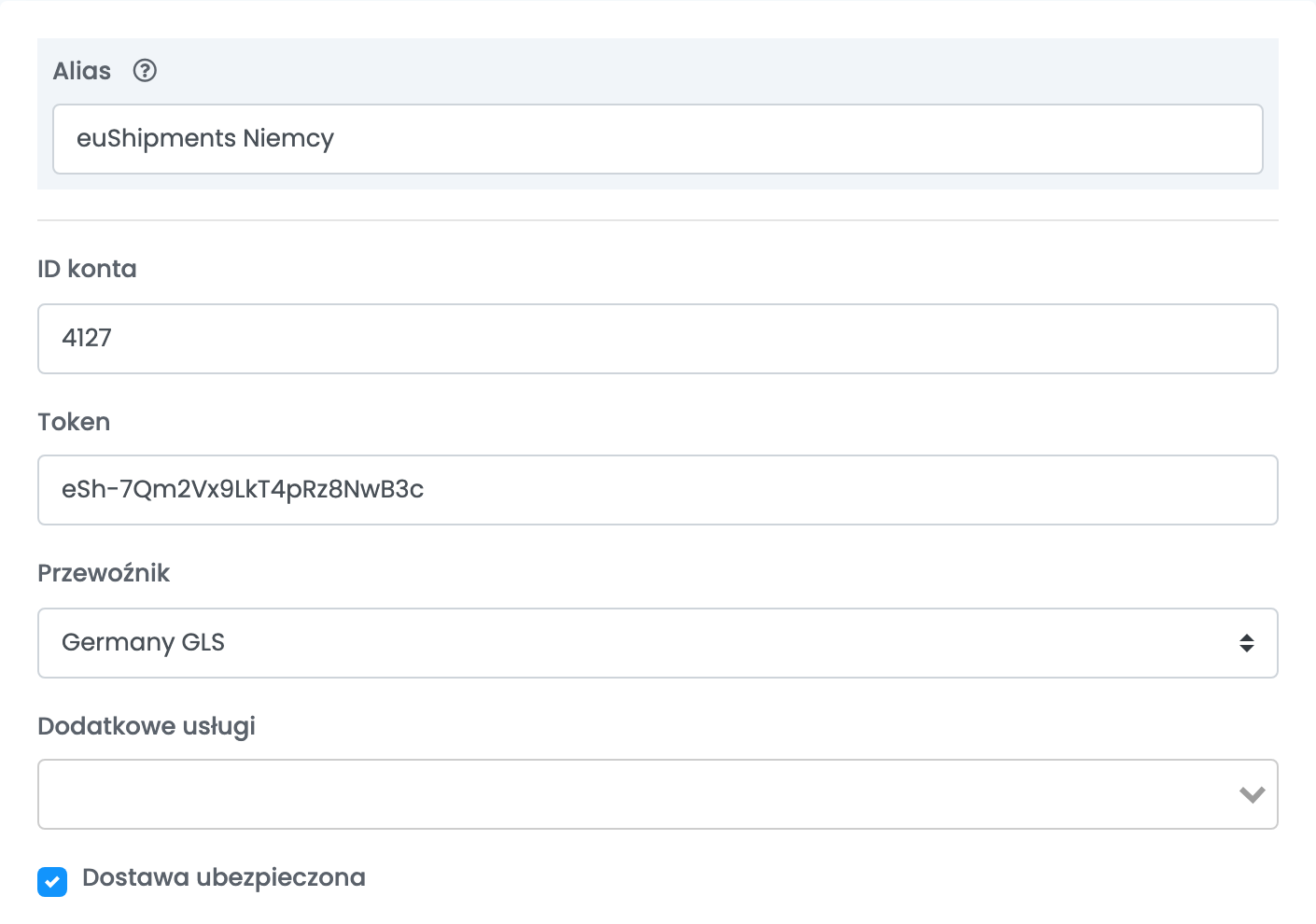Viewport: 1316px width, 924px height.
Task: Expand the Dodatkowe usługi dropdown
Action: click(658, 794)
